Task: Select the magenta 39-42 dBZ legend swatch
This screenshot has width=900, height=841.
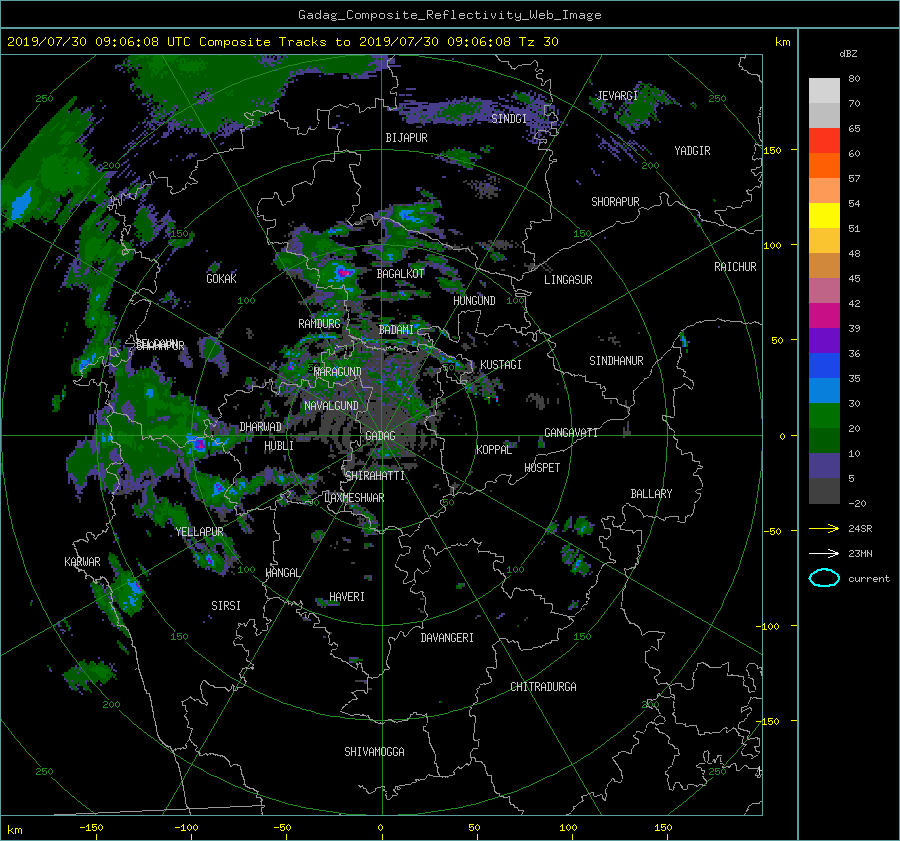Action: coord(824,316)
